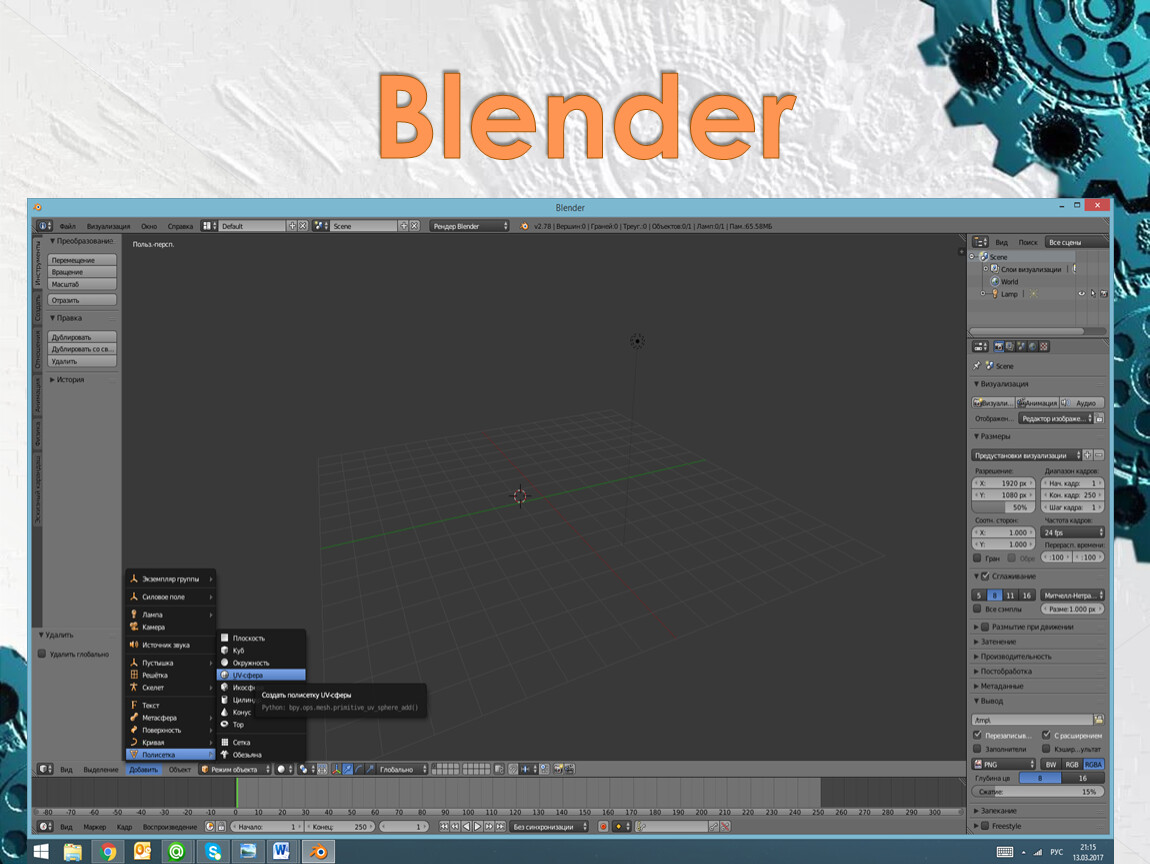Open the Справка menu

[x=180, y=227]
